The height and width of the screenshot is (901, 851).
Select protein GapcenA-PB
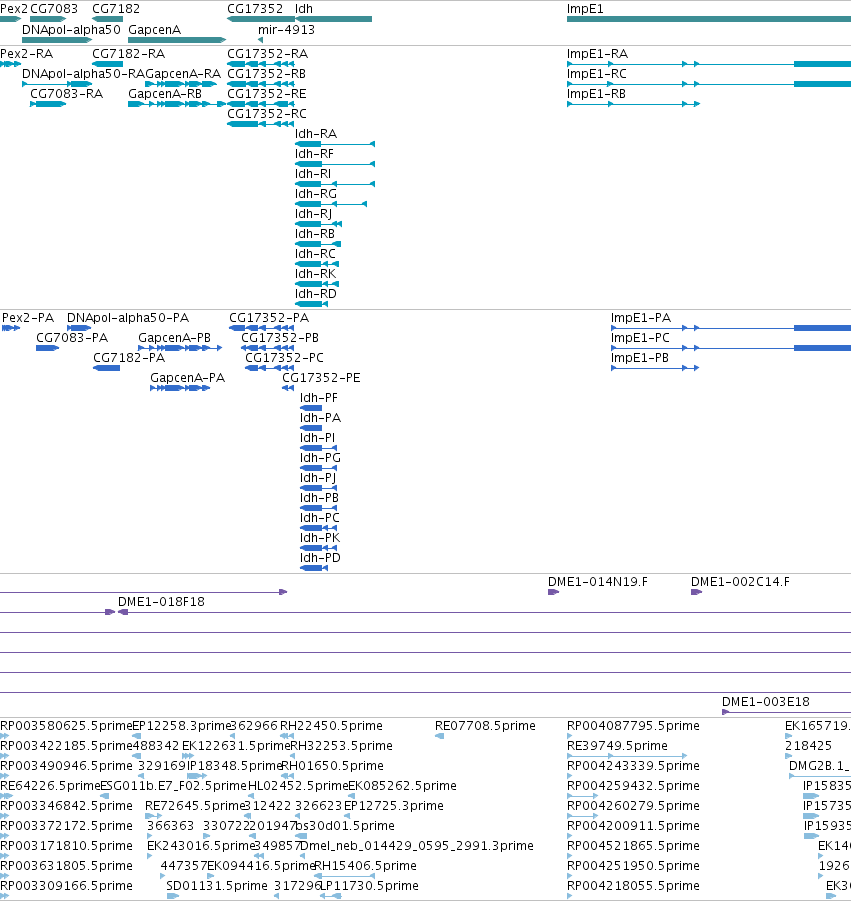tap(174, 338)
